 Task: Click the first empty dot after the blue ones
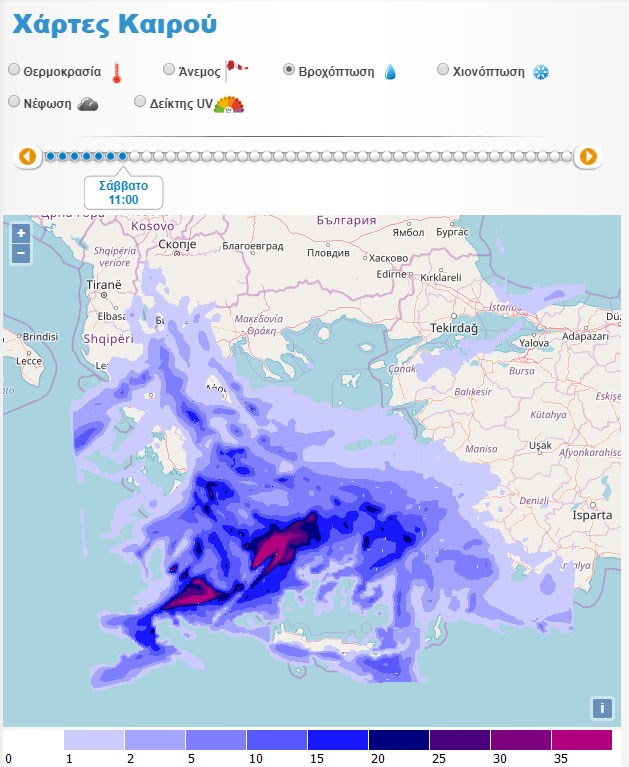135,157
